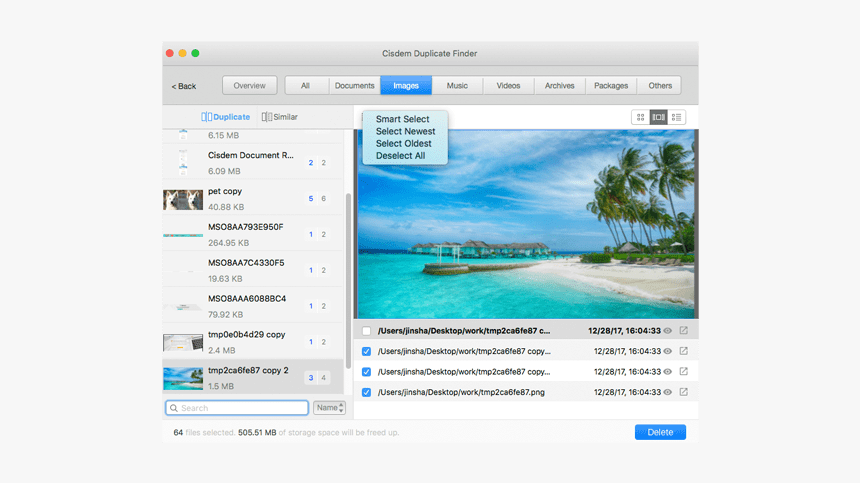Preview eye icon for unchecked tmp2ca6fe87 c... file

(x=667, y=331)
